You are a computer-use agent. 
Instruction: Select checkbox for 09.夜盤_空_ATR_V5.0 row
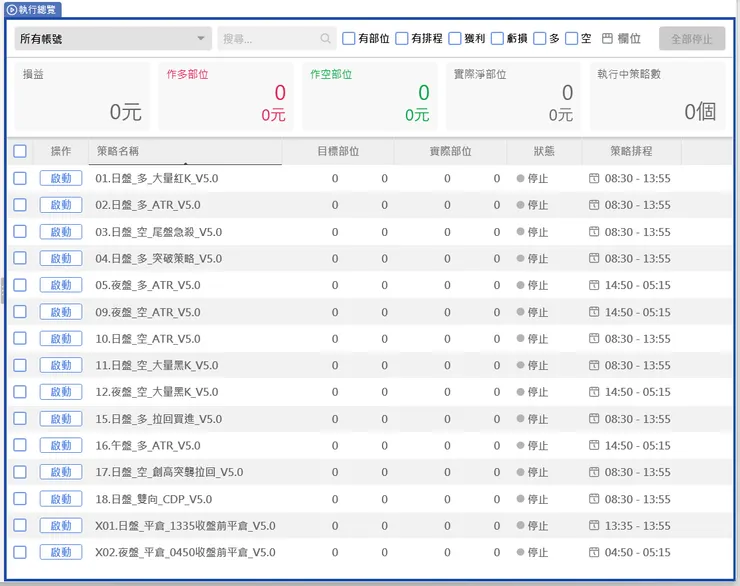click(20, 312)
